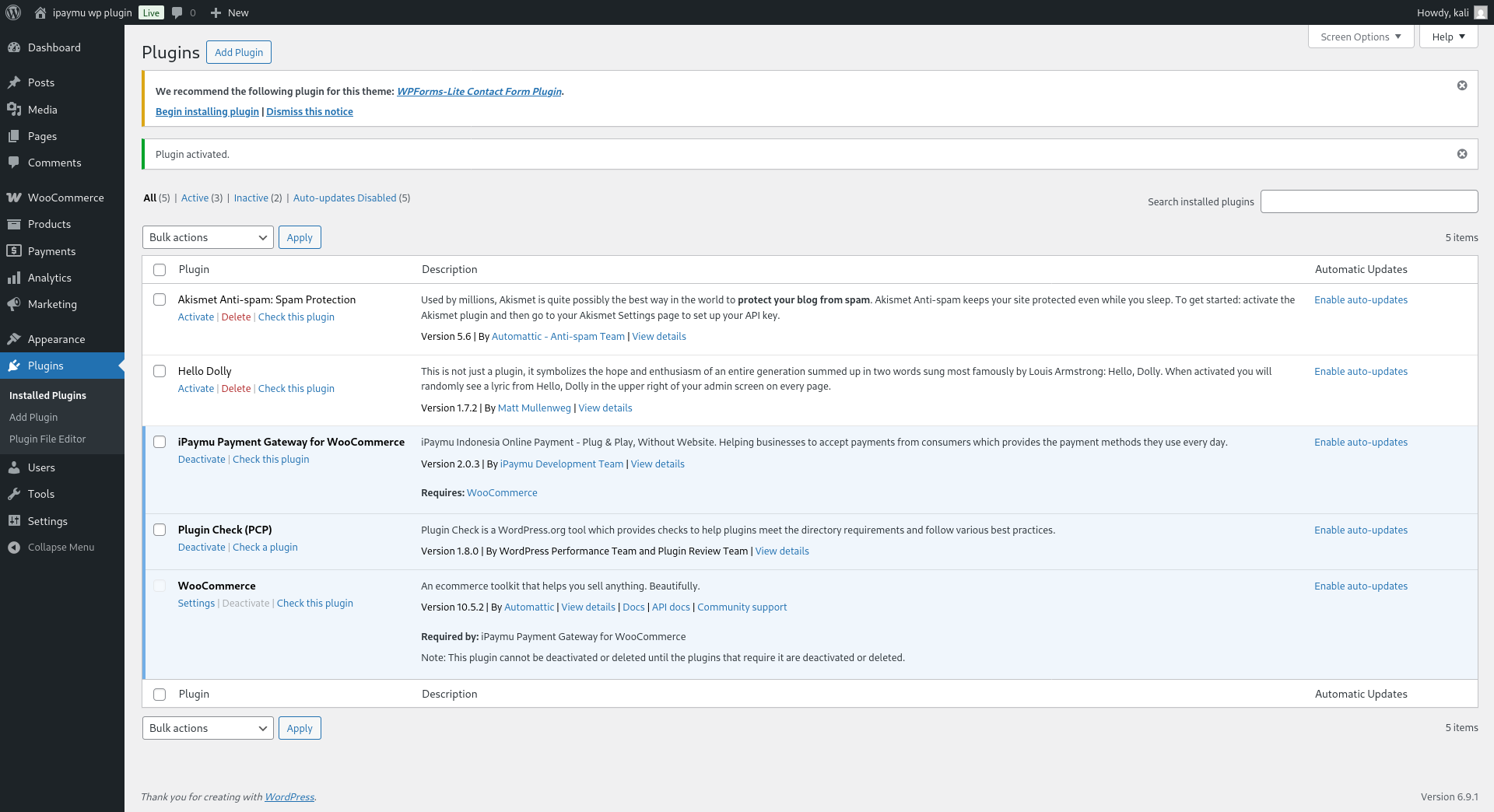Image resolution: width=1494 pixels, height=812 pixels.
Task: Open WooCommerce plugin Settings link
Action: [x=196, y=603]
